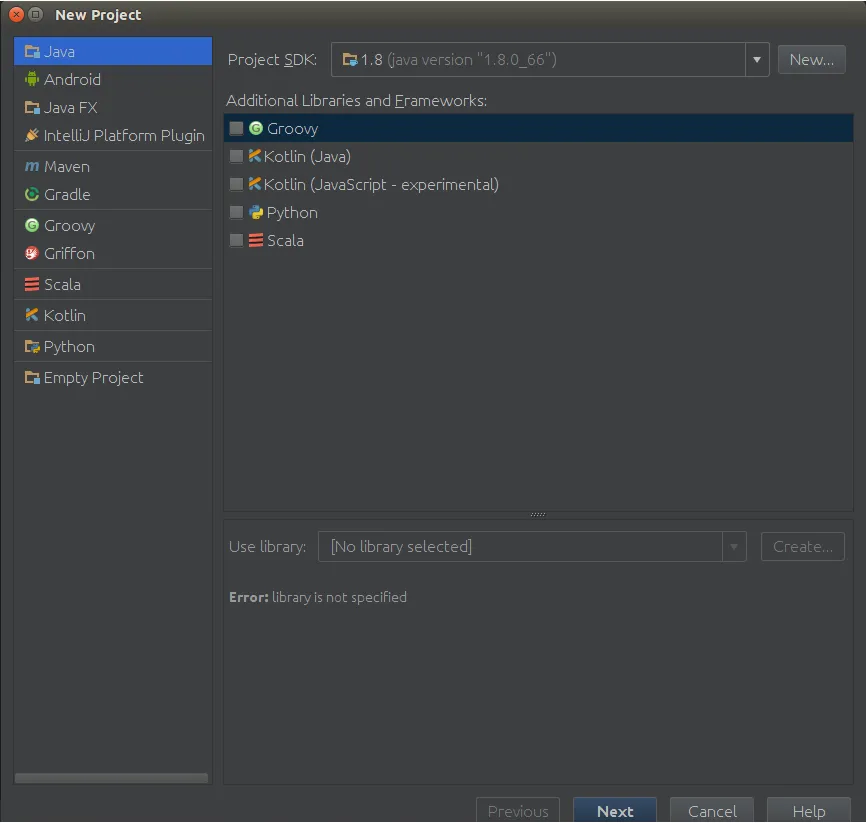Select the Java folder icon in sidebar

(32, 51)
